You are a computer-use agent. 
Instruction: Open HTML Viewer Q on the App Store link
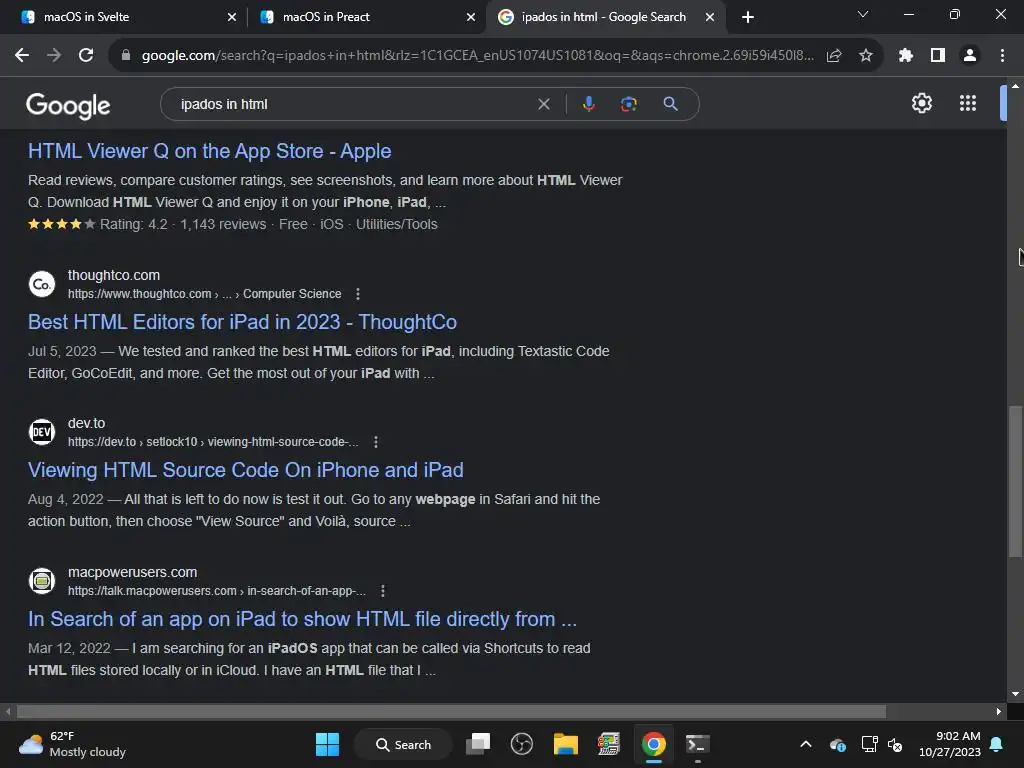click(x=210, y=151)
